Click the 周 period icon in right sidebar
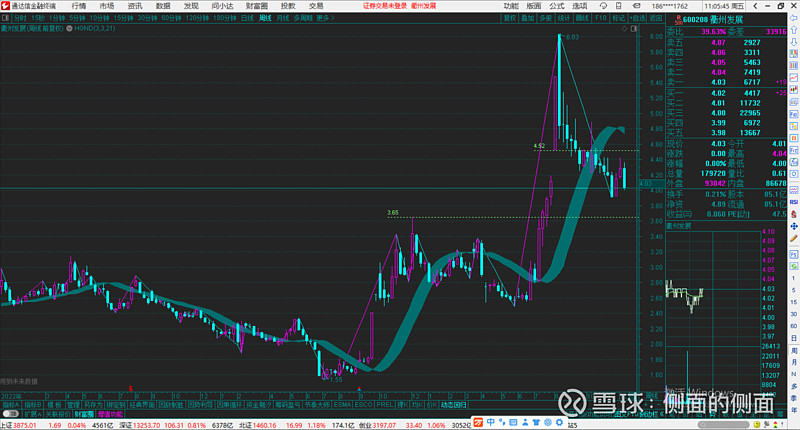Screen dimensions: 800x430 [794, 351]
